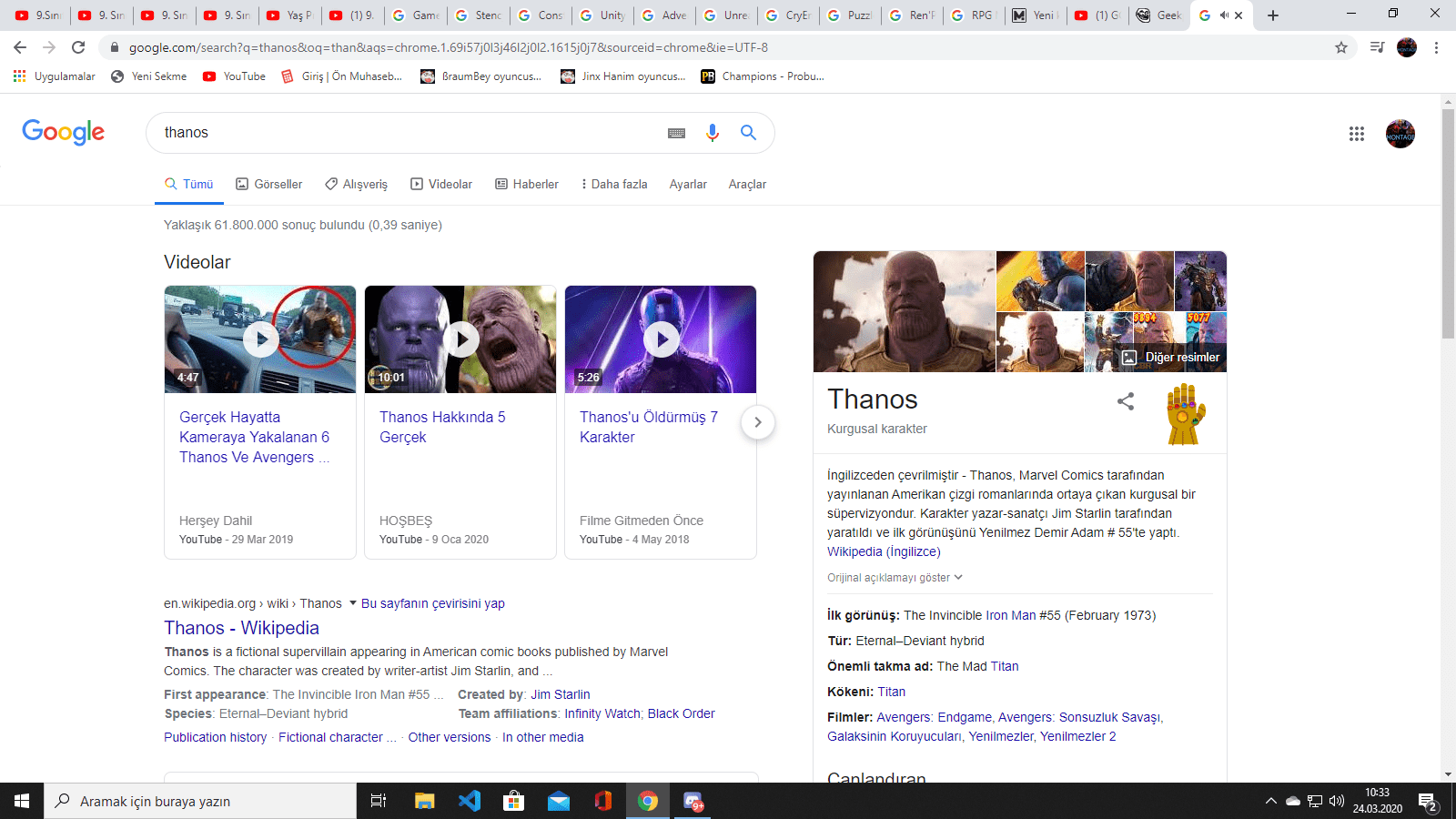Click the Google logo

[64, 132]
